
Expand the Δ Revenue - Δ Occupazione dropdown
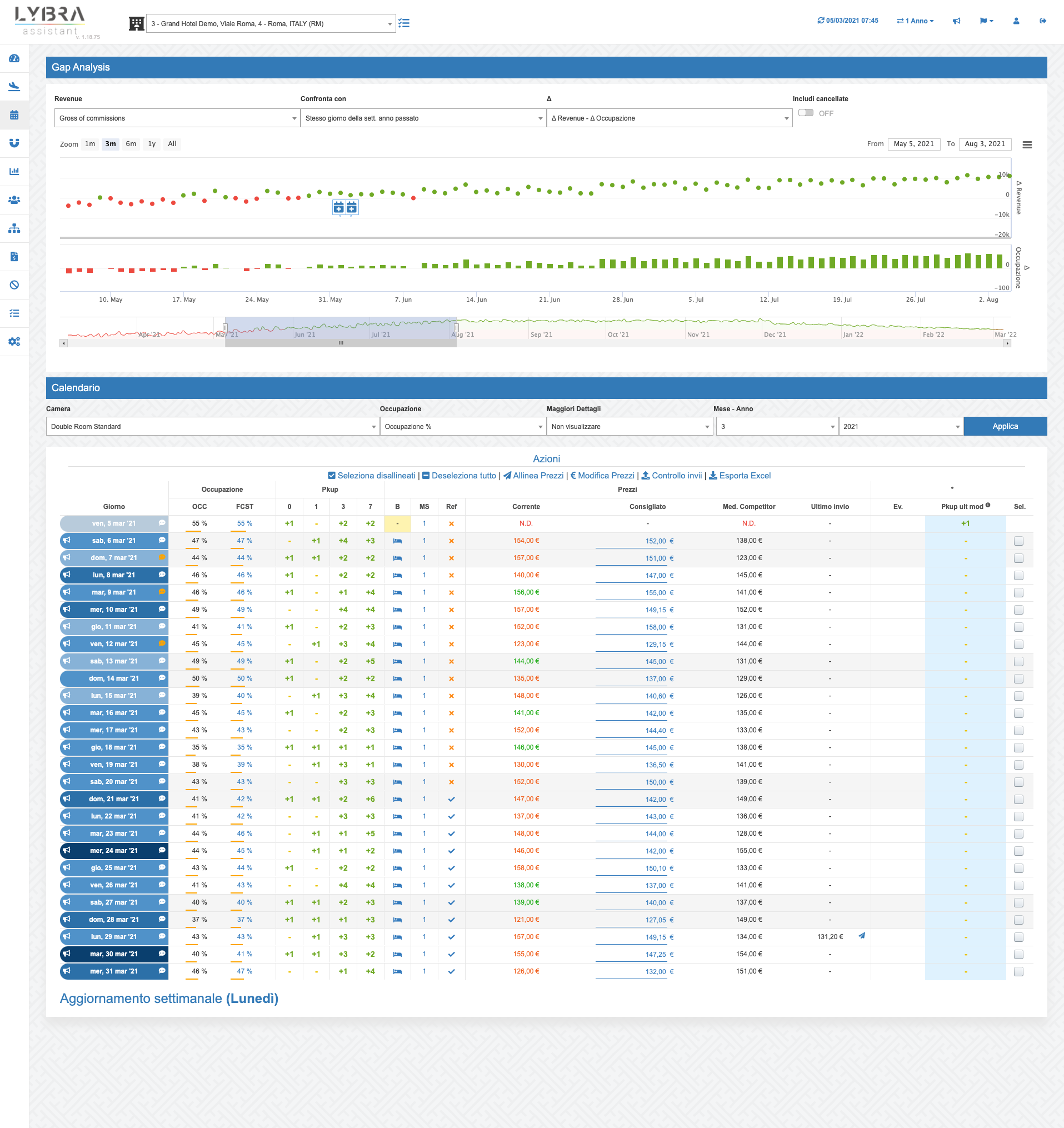670,118
